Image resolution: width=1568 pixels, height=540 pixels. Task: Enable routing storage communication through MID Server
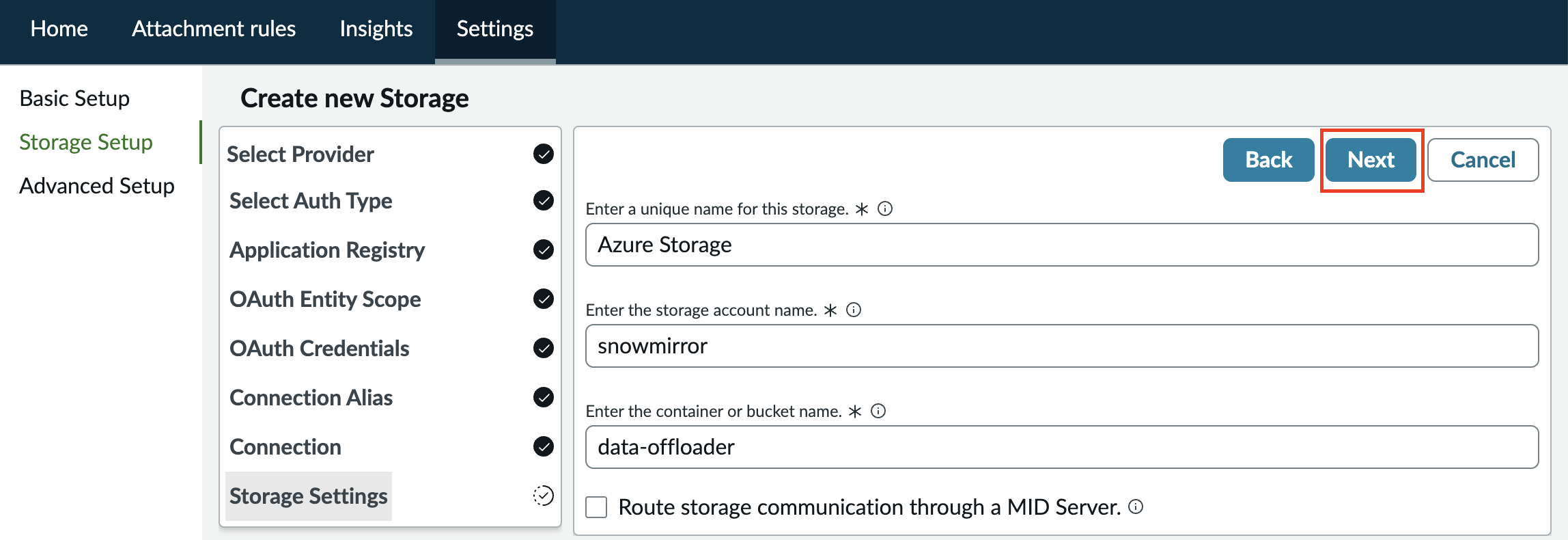pyautogui.click(x=596, y=507)
